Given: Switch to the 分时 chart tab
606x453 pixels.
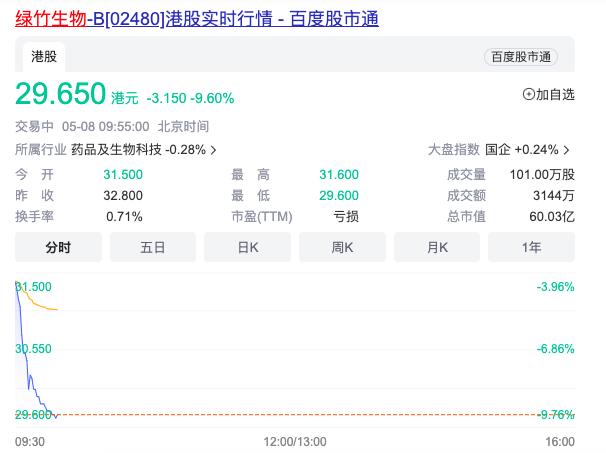Looking at the screenshot, I should click(x=58, y=246).
